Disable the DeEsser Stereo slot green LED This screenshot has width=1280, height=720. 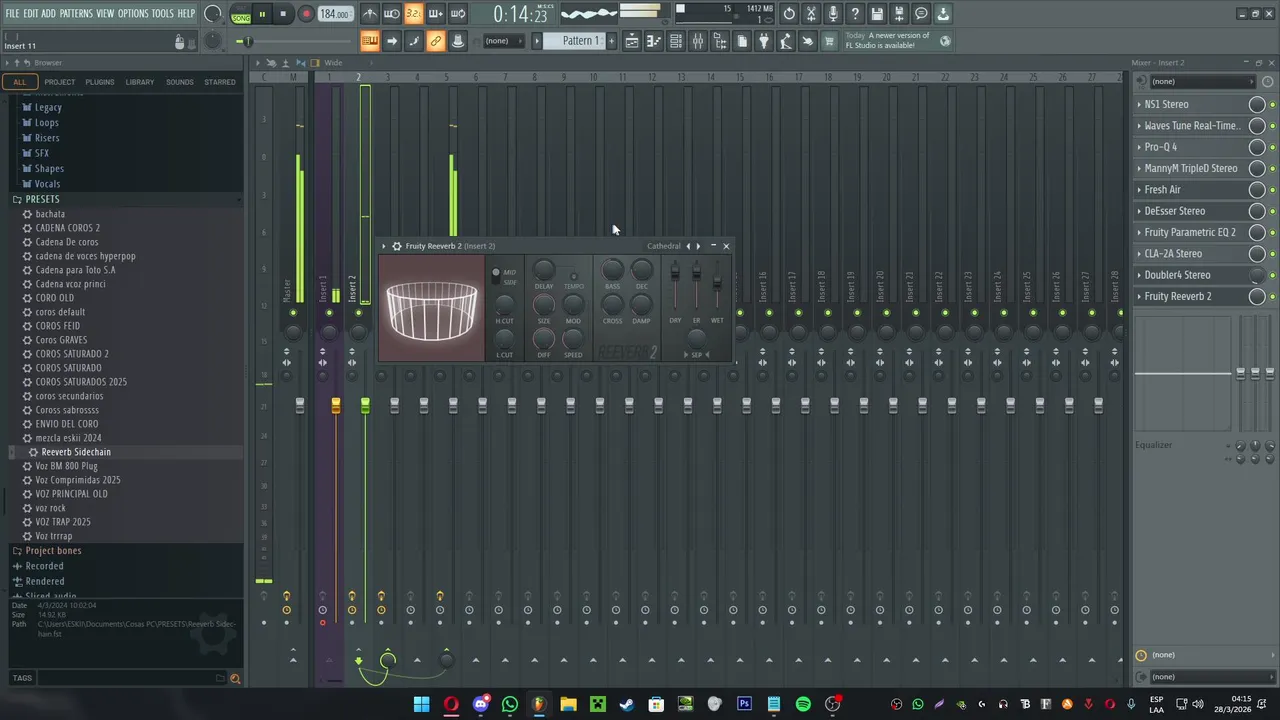coord(1272,212)
